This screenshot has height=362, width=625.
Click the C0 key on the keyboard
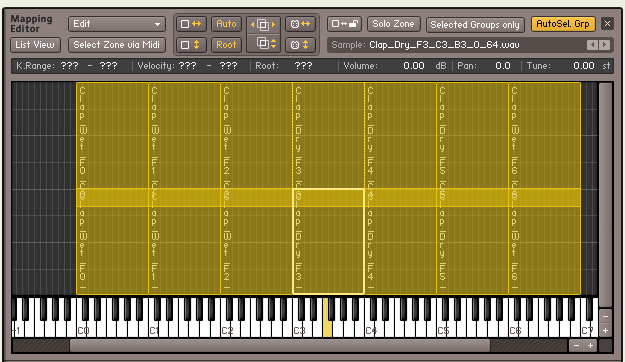coord(82,329)
